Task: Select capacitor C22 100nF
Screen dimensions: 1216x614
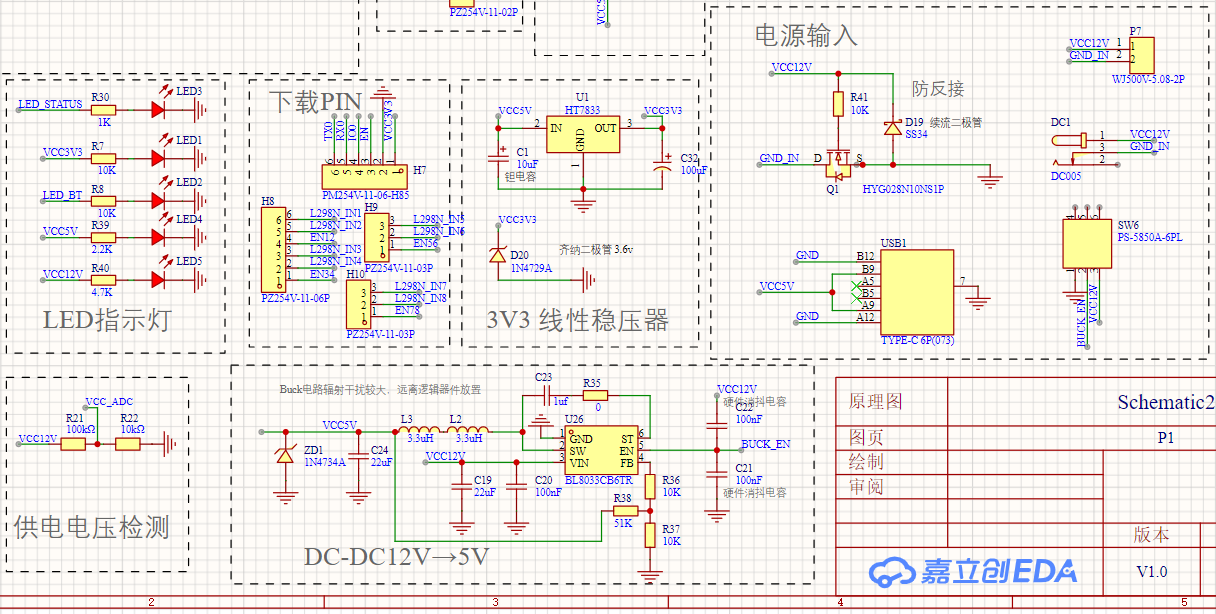Action: tap(715, 425)
